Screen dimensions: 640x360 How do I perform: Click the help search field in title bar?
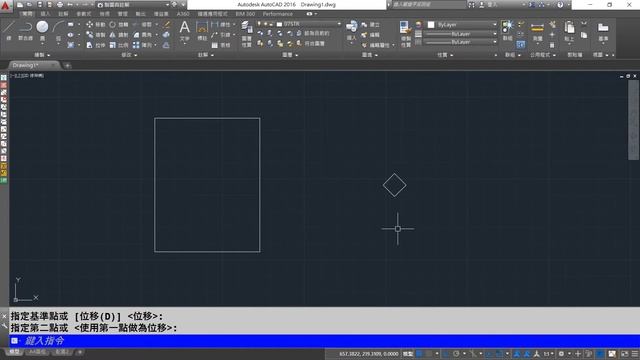(428, 5)
